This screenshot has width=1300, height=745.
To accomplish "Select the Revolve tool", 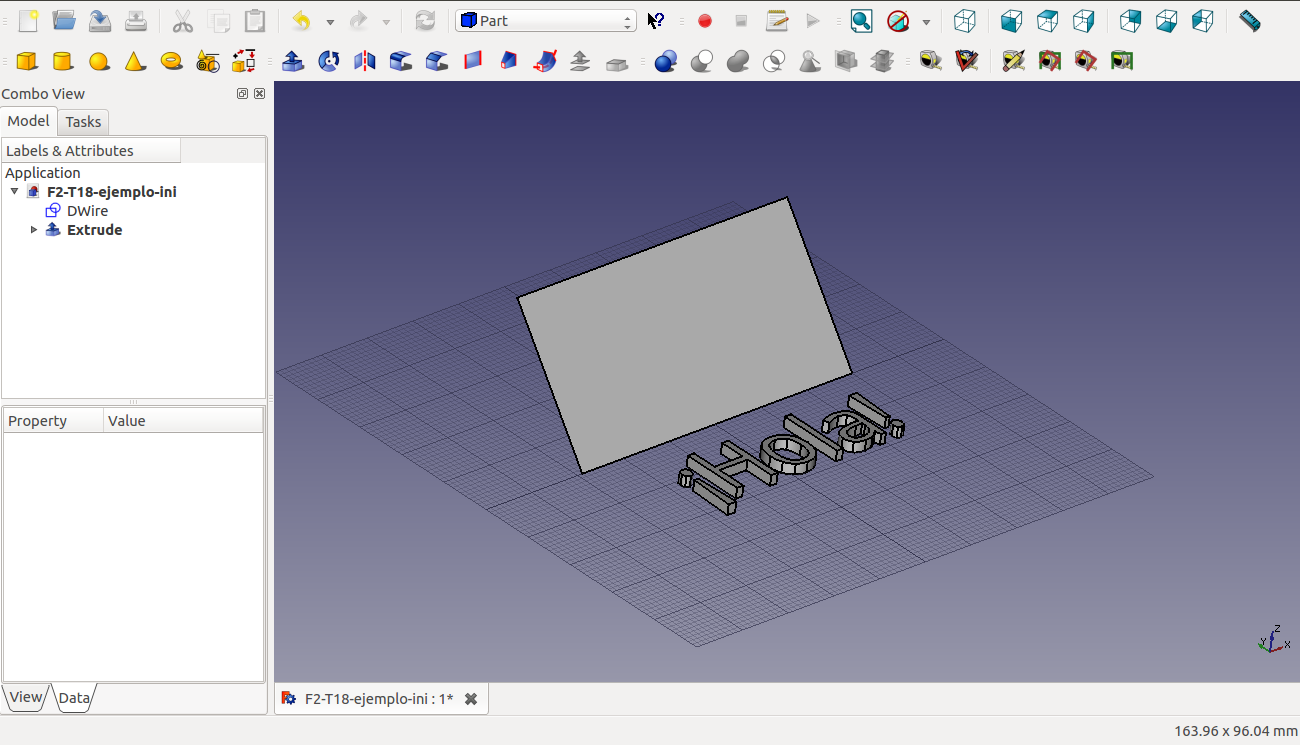I will pos(329,62).
